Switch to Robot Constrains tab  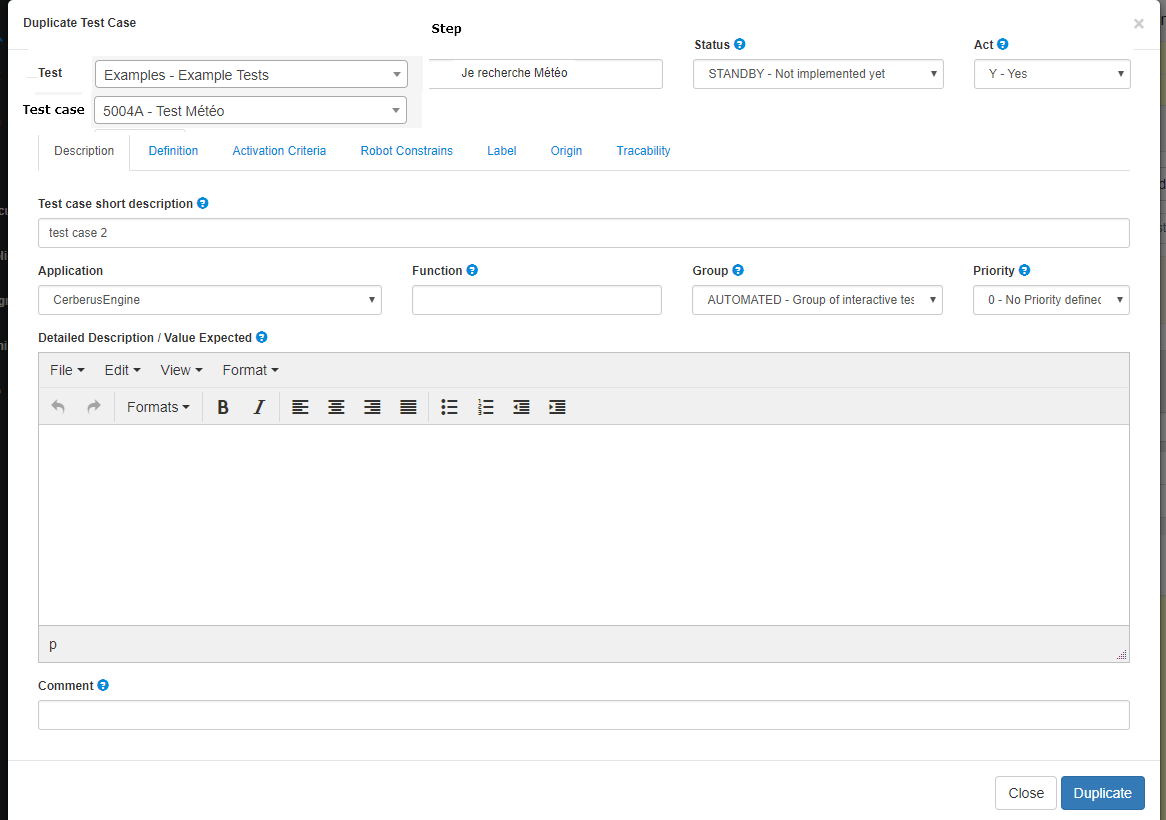[x=407, y=151]
